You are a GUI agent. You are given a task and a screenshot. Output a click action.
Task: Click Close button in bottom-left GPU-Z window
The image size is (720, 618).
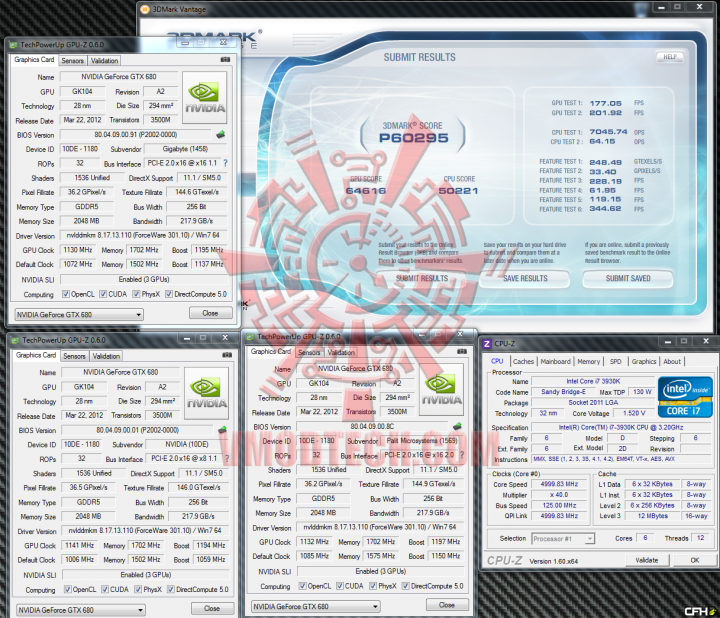coord(212,608)
